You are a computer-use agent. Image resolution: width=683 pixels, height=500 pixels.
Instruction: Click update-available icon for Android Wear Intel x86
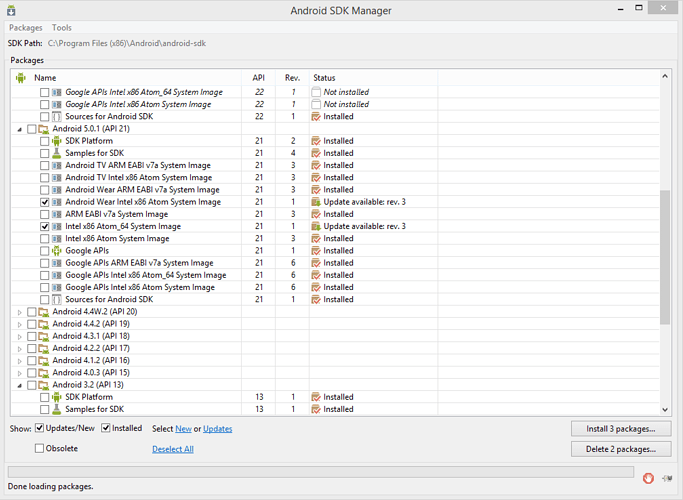point(316,202)
